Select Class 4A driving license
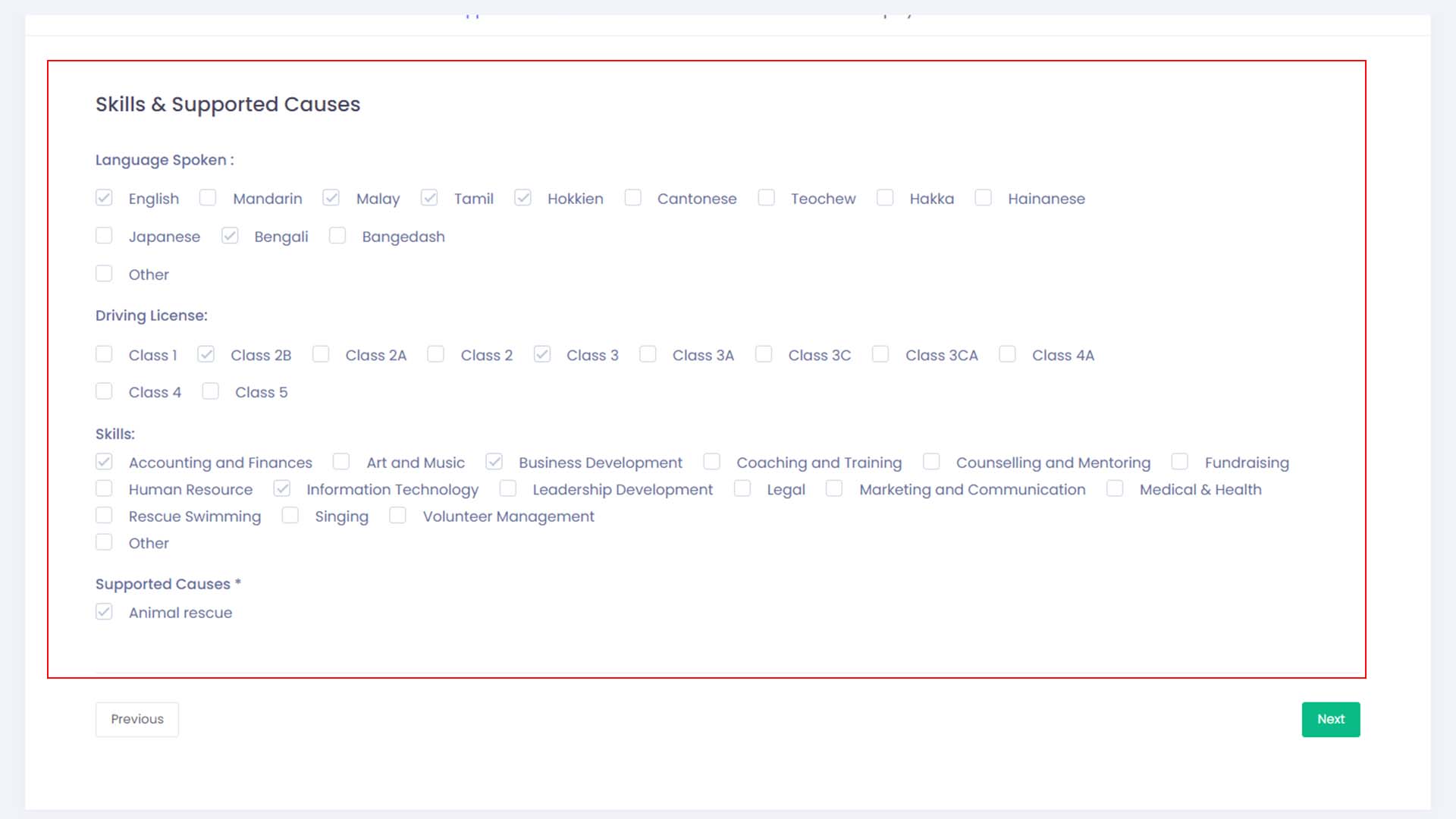 [x=1007, y=354]
